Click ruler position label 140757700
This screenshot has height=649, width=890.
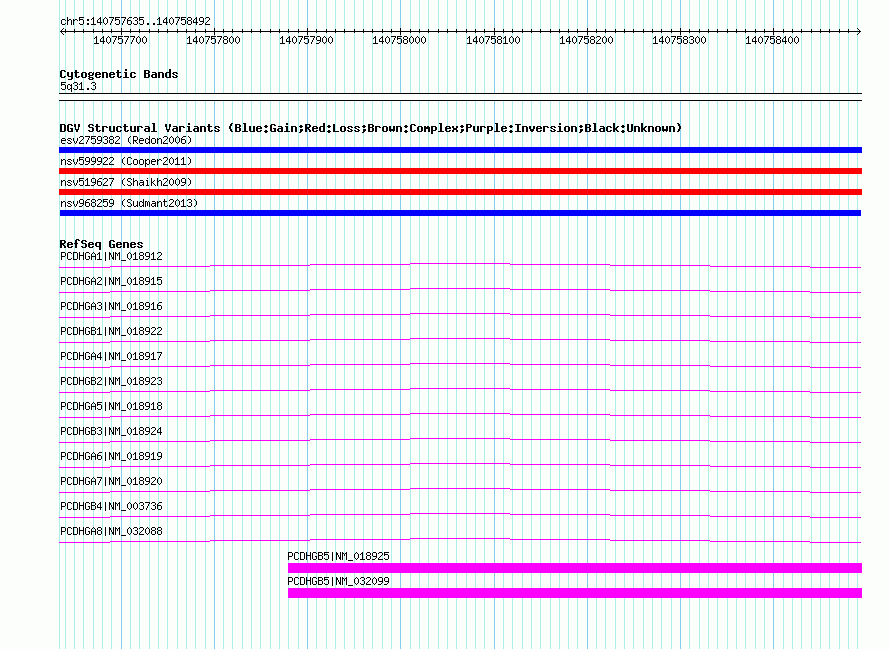[x=120, y=40]
